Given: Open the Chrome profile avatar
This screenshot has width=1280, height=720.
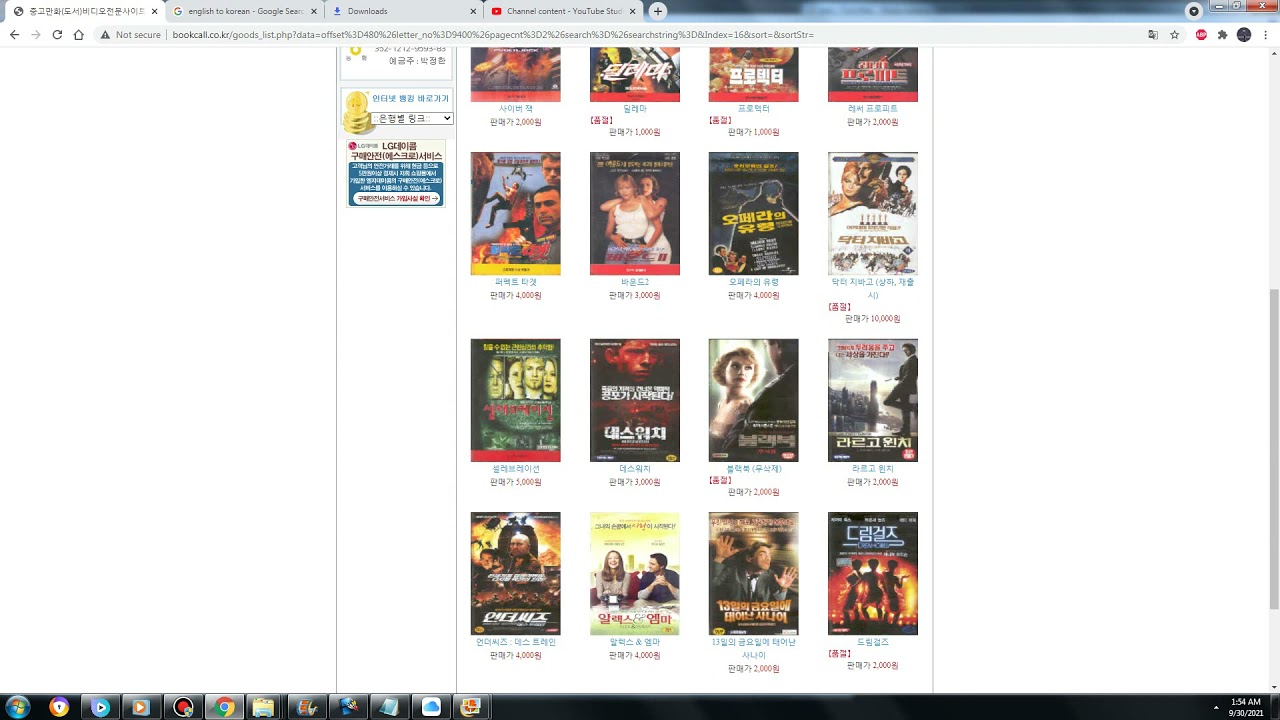Looking at the screenshot, I should coord(1244,34).
